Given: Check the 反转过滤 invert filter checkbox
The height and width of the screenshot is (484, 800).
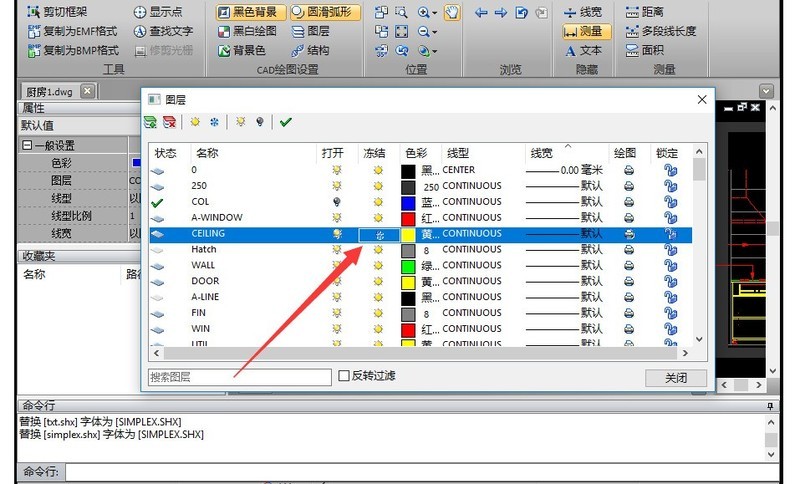Looking at the screenshot, I should [344, 376].
